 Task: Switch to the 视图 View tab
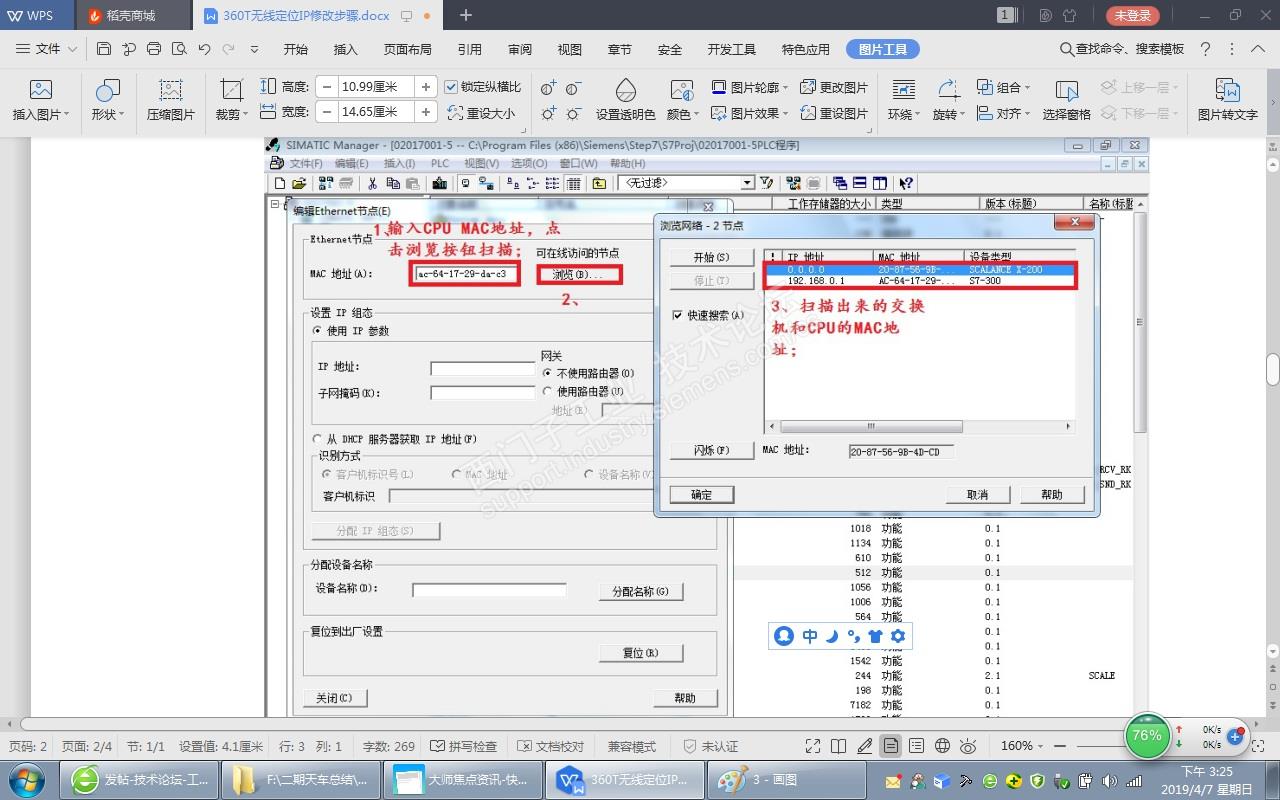pyautogui.click(x=570, y=49)
